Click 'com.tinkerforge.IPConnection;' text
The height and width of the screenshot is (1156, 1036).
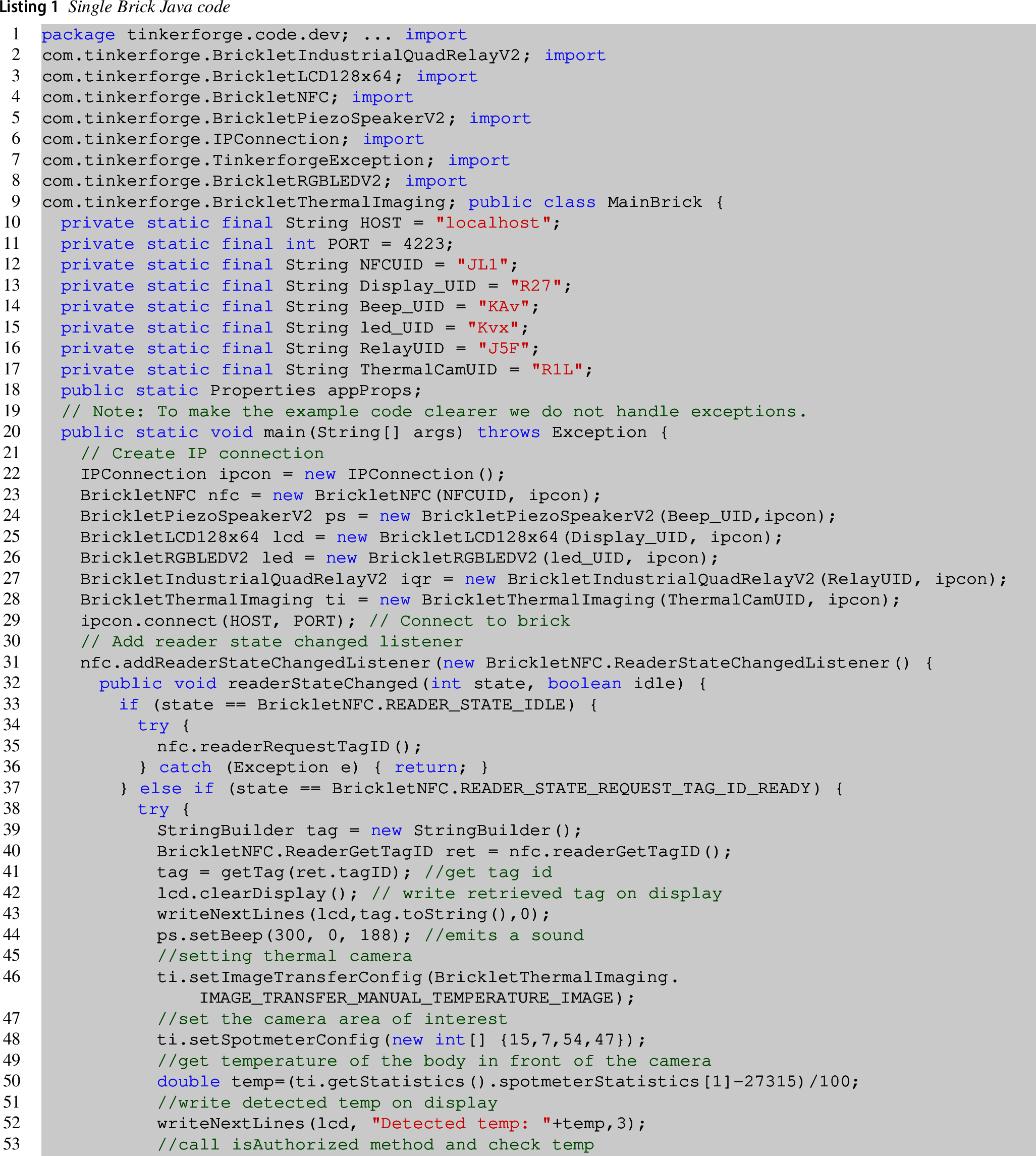coord(196,139)
